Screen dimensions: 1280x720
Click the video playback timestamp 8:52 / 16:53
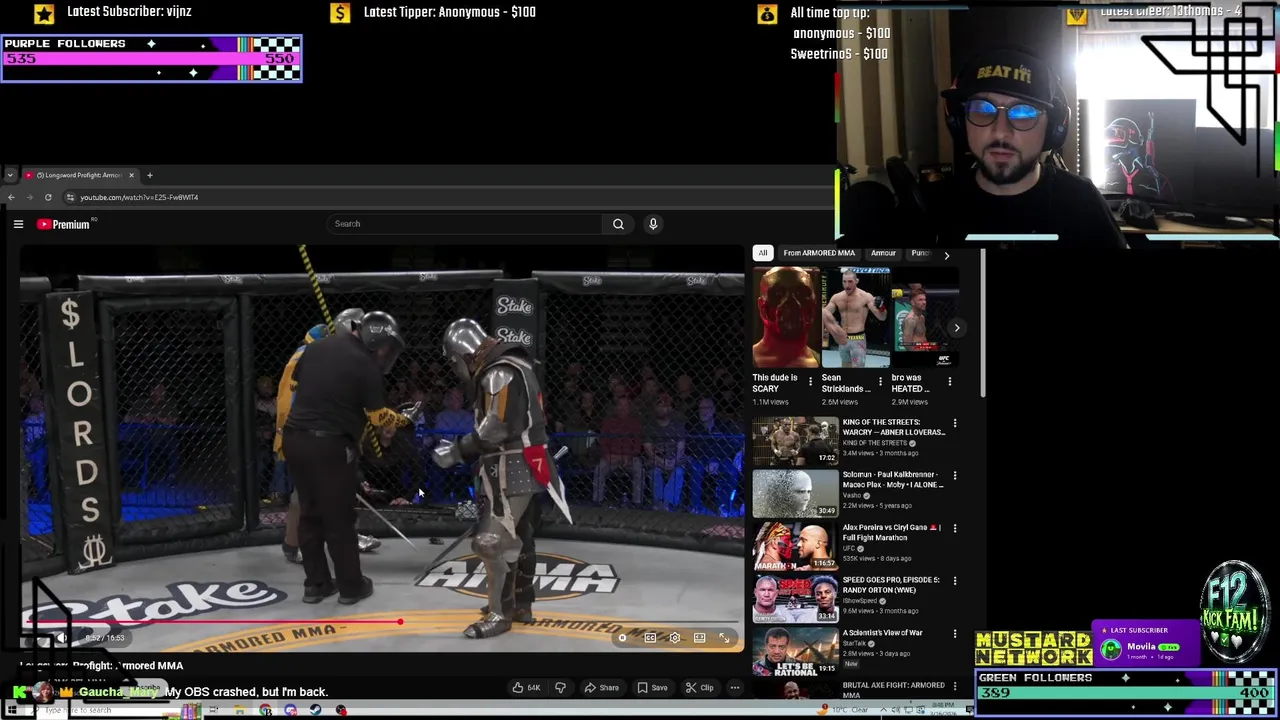[104, 638]
